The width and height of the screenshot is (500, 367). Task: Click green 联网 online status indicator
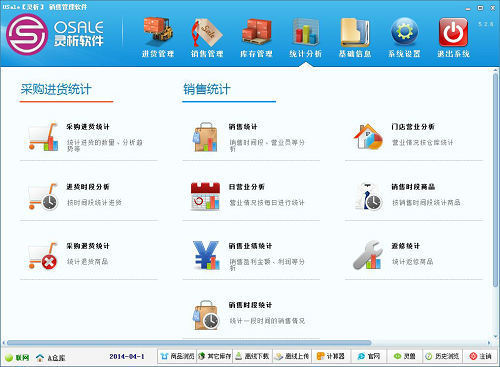tap(17, 358)
